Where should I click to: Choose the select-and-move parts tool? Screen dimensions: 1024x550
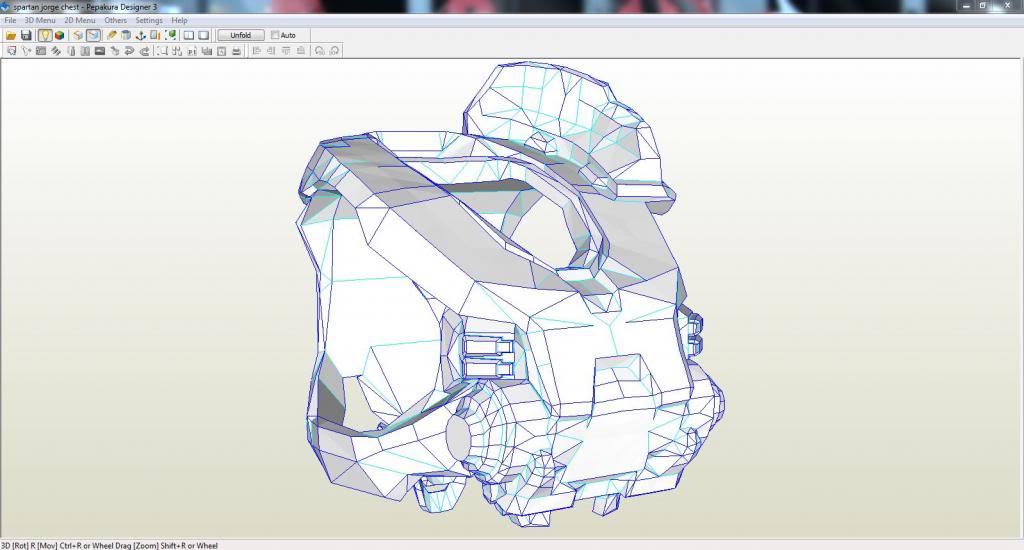11,51
